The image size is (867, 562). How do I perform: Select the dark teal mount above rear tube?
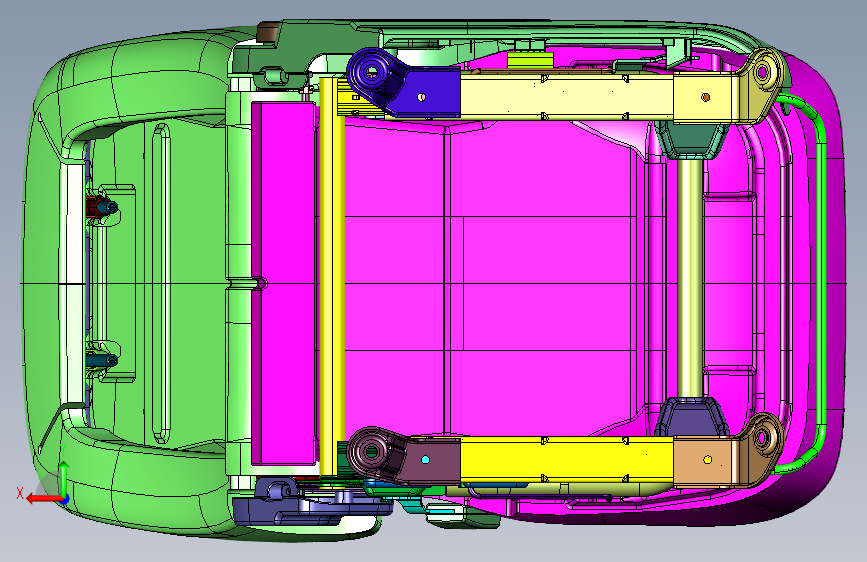(691, 141)
